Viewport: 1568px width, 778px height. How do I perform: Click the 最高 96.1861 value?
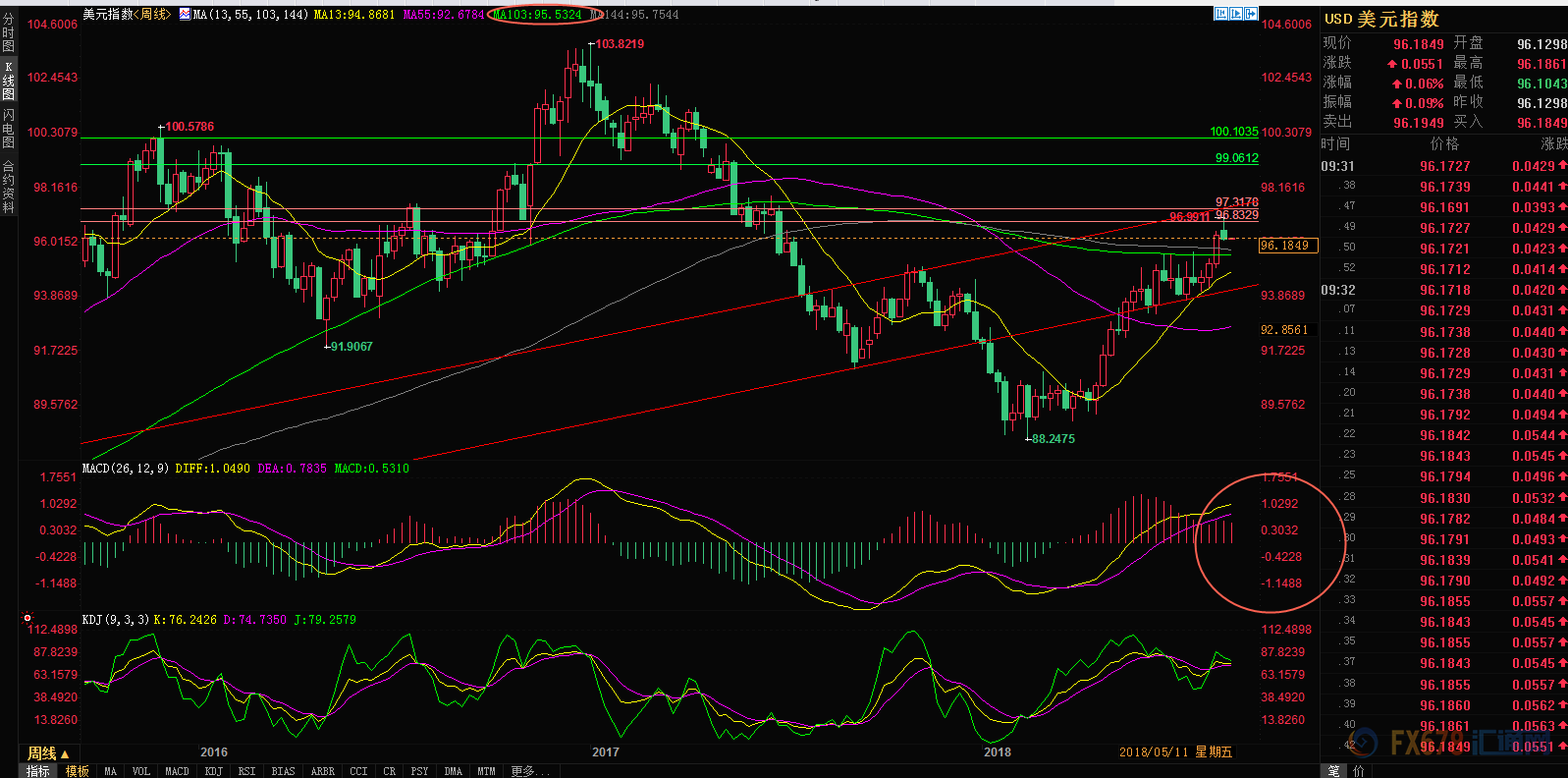click(x=1541, y=64)
